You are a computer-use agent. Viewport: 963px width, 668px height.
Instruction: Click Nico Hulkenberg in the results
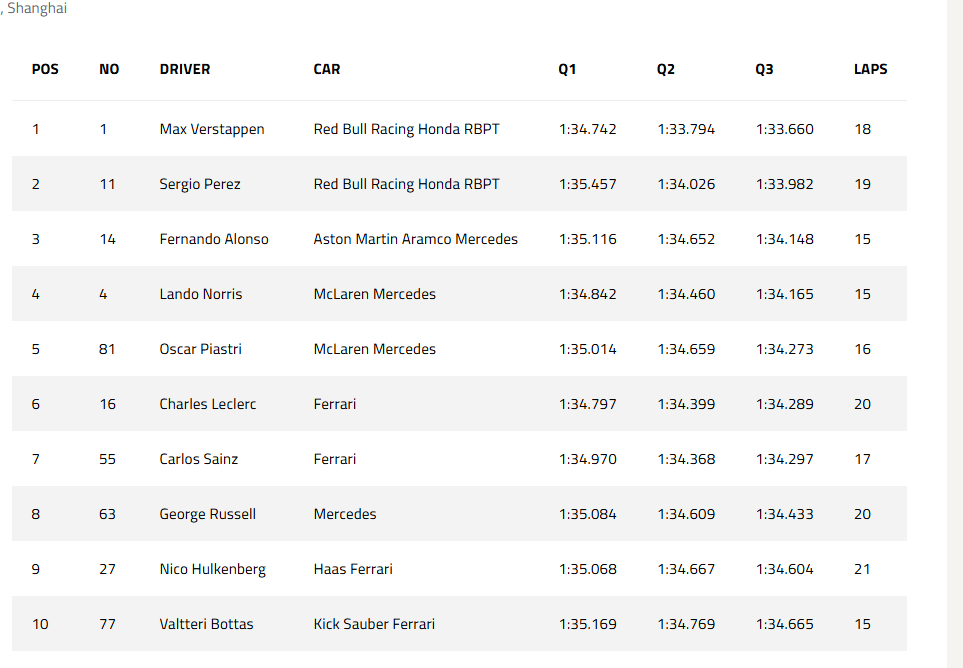tap(212, 569)
